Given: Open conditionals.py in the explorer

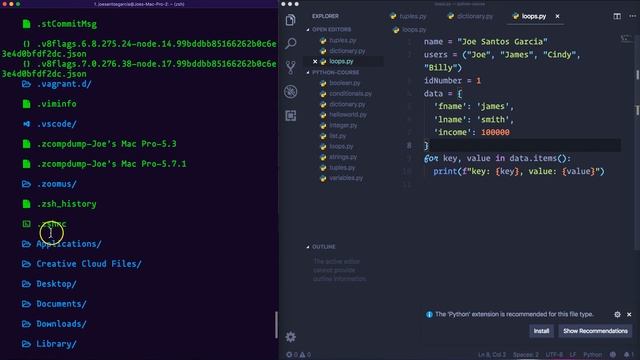Looking at the screenshot, I should 350,93.
